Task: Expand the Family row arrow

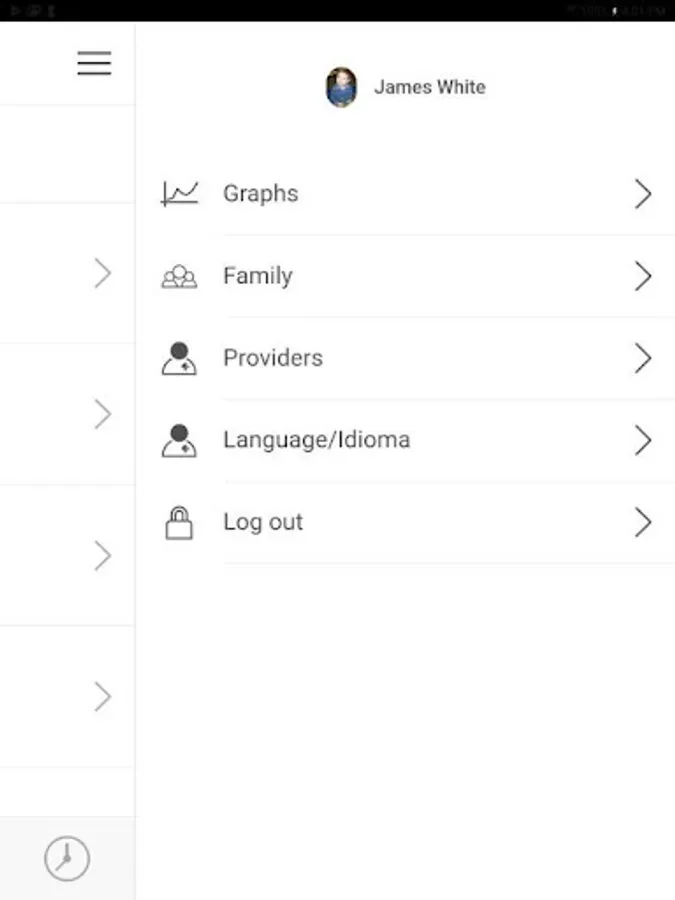Action: tap(643, 277)
